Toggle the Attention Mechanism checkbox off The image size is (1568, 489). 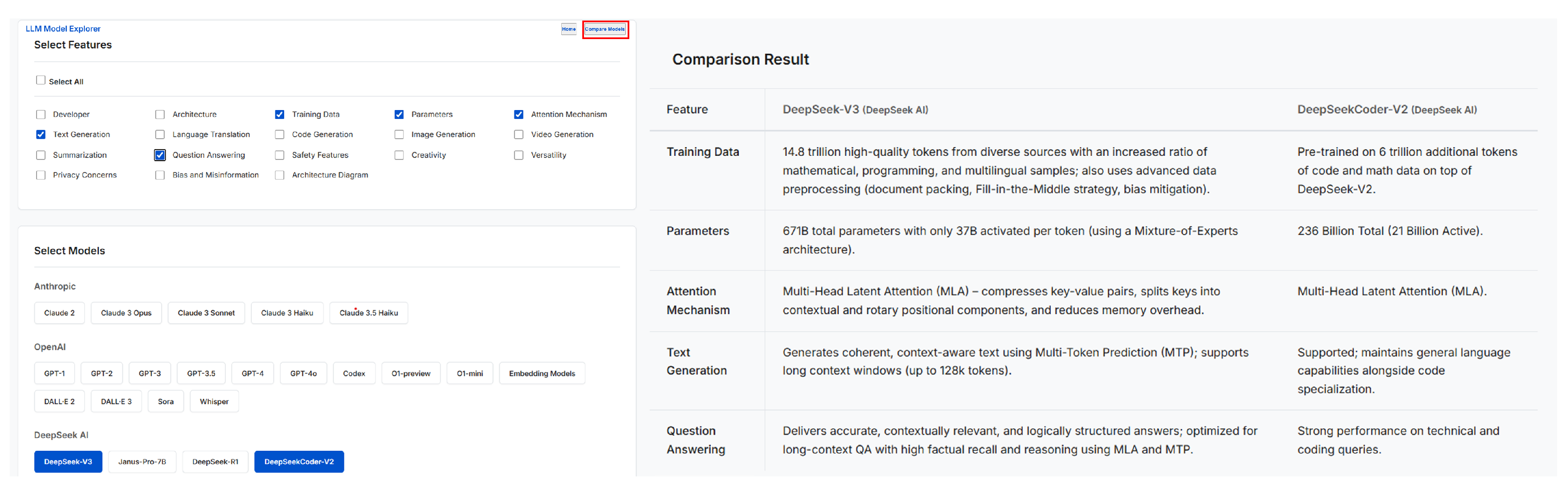coord(518,114)
